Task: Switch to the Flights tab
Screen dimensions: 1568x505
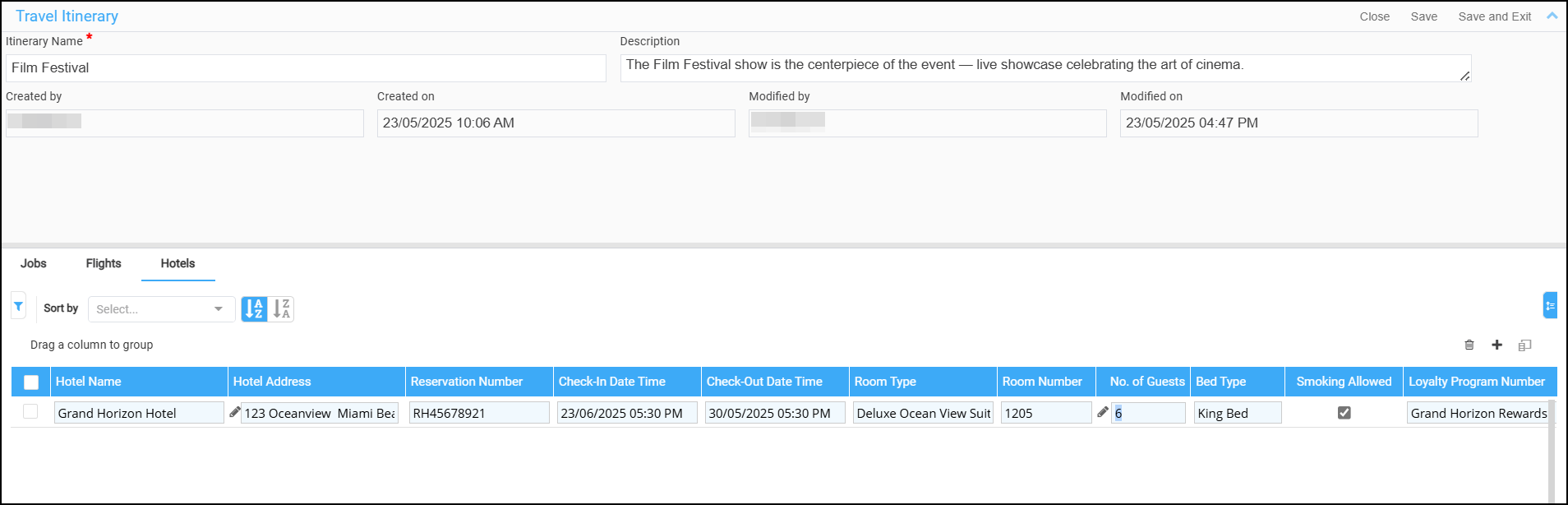Action: coord(104,263)
